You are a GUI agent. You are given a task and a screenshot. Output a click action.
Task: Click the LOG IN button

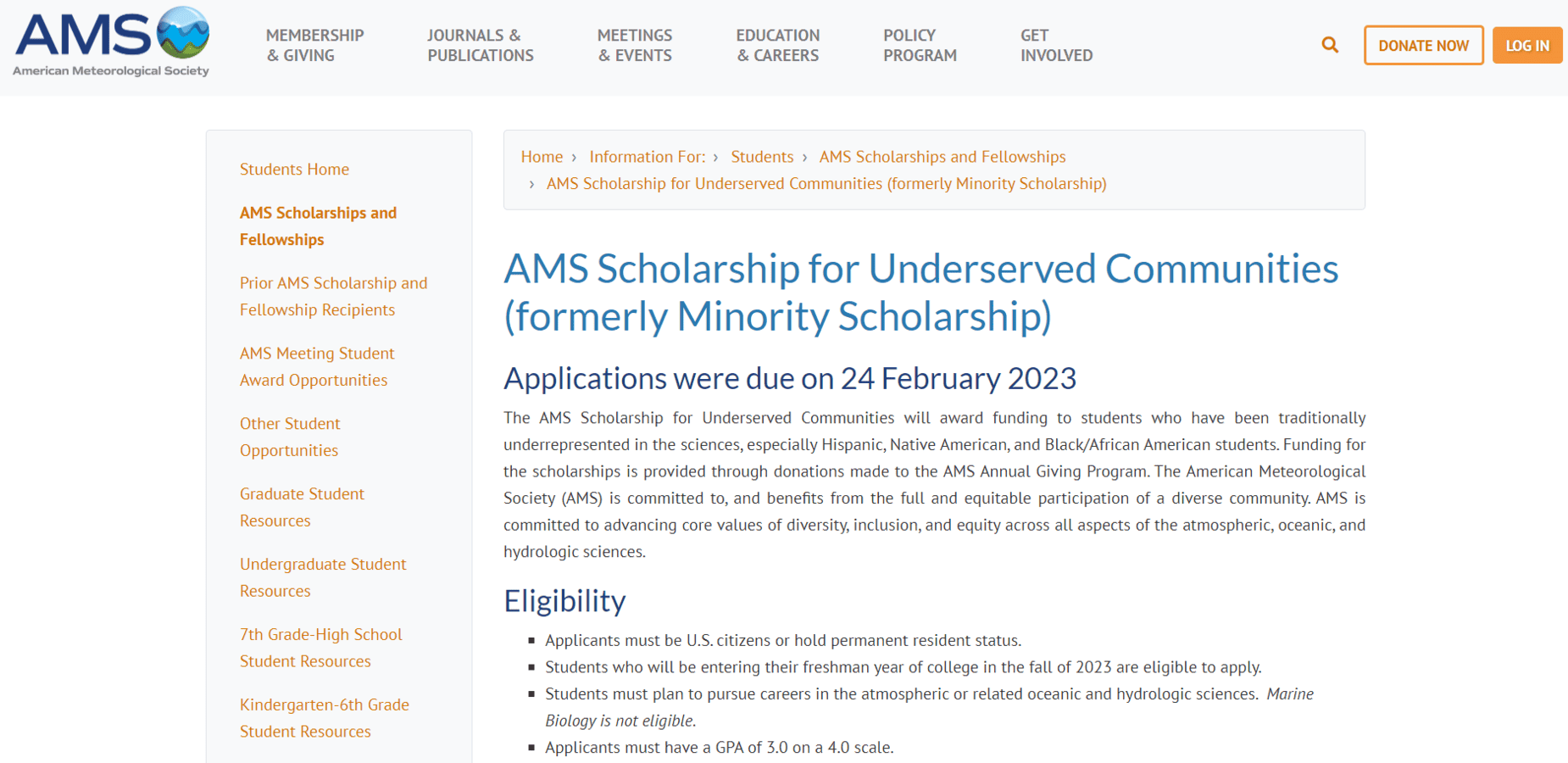click(1526, 45)
